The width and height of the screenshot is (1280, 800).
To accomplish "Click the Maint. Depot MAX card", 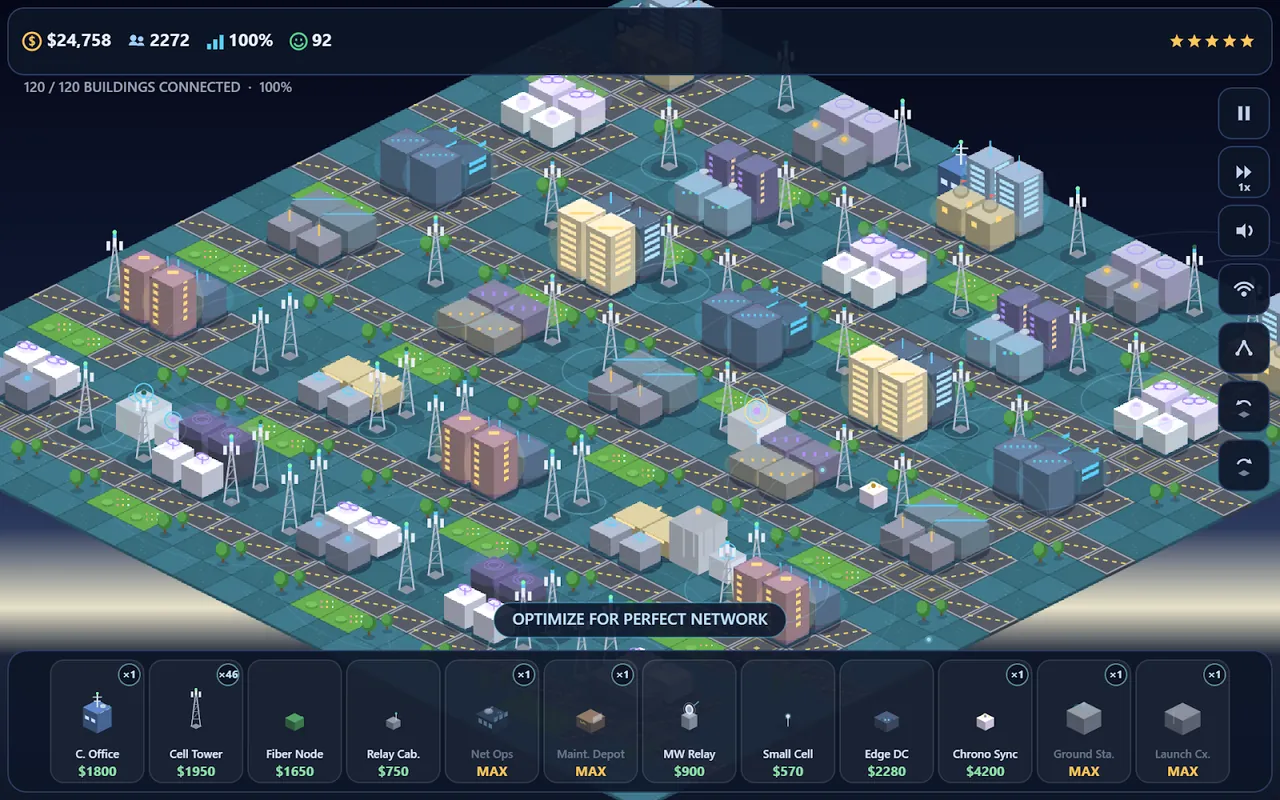I will pos(590,721).
